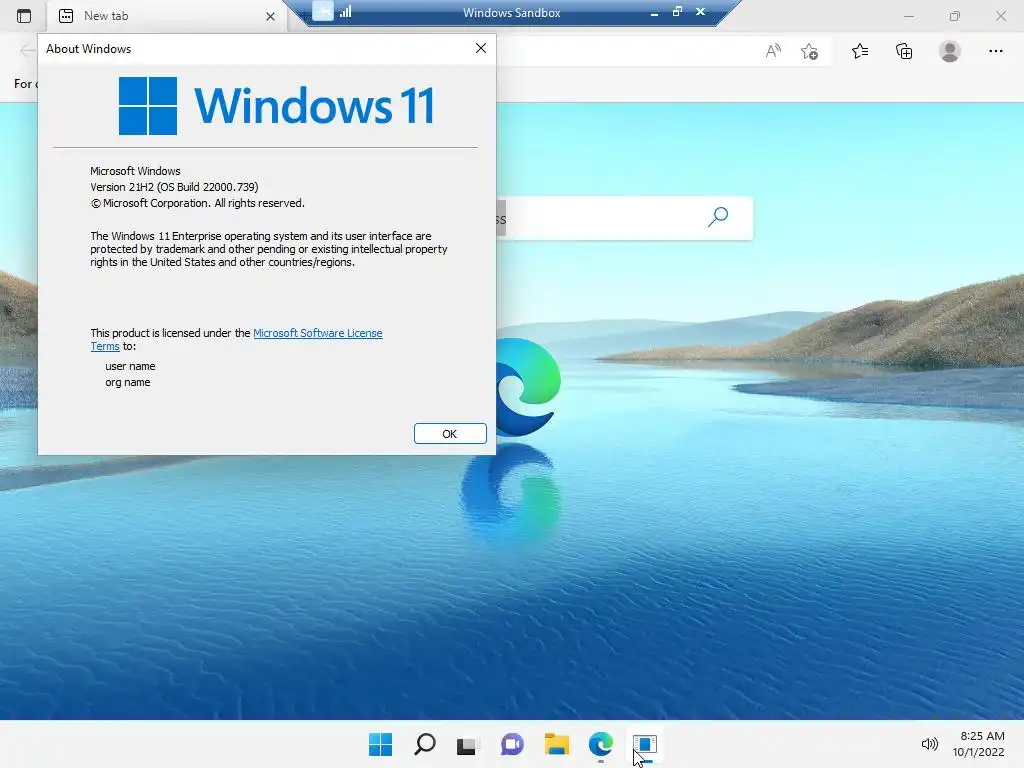Select the winver app taskbar icon
This screenshot has height=768, width=1024.
(645, 744)
